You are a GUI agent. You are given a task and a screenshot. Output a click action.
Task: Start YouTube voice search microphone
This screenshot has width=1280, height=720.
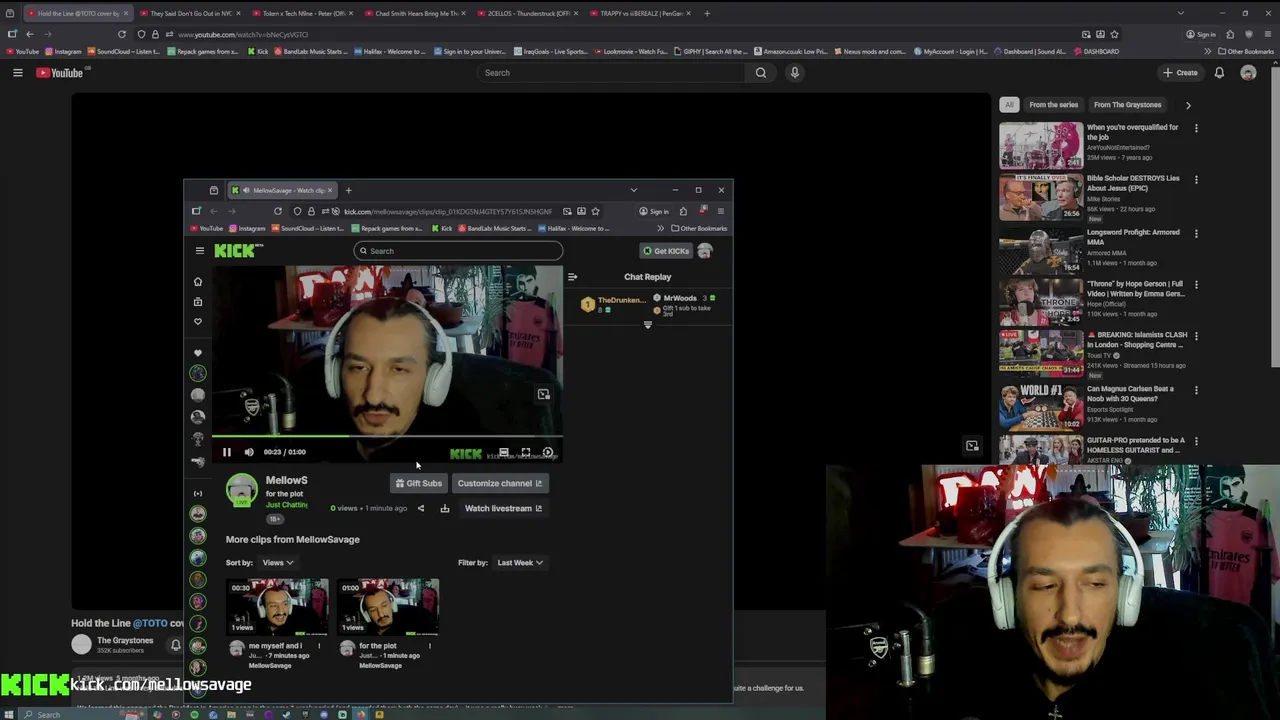(x=795, y=73)
